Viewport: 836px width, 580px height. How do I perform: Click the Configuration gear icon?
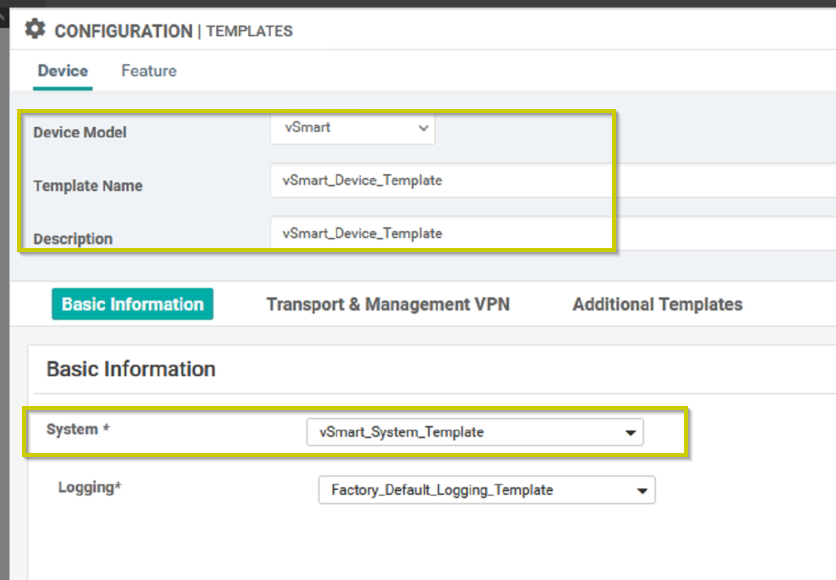pyautogui.click(x=35, y=29)
